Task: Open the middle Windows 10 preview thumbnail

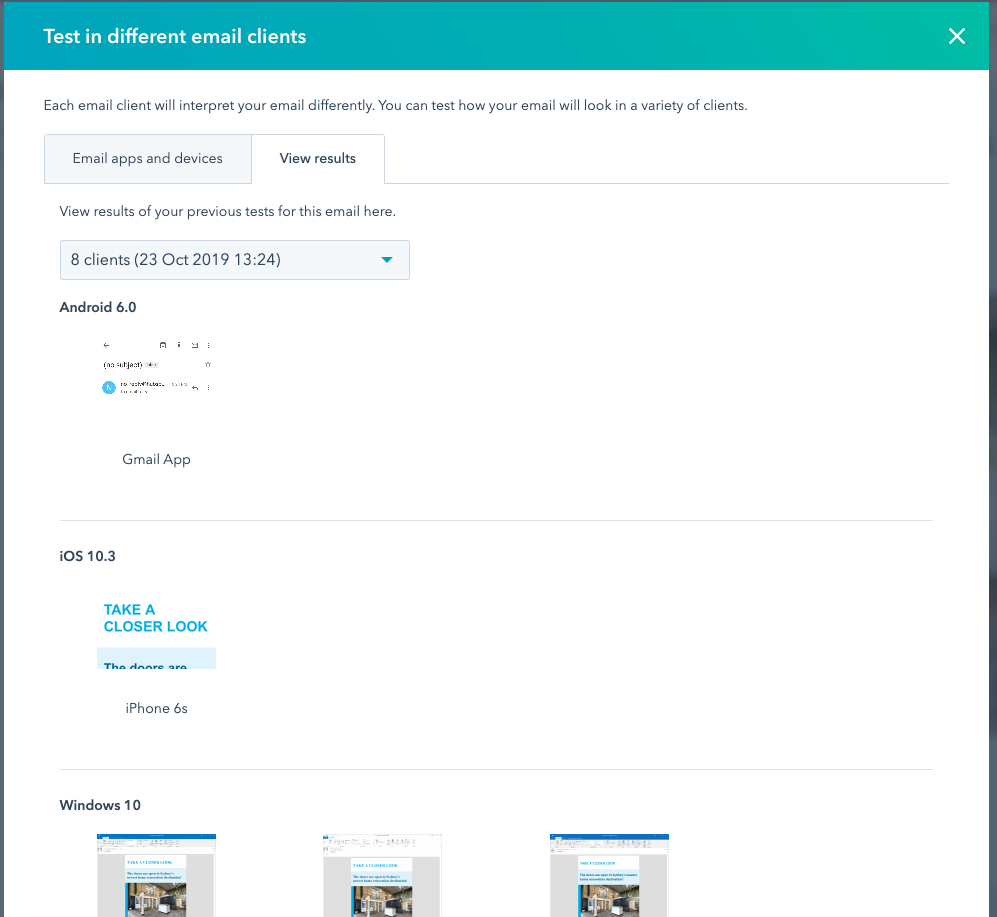Action: point(382,875)
